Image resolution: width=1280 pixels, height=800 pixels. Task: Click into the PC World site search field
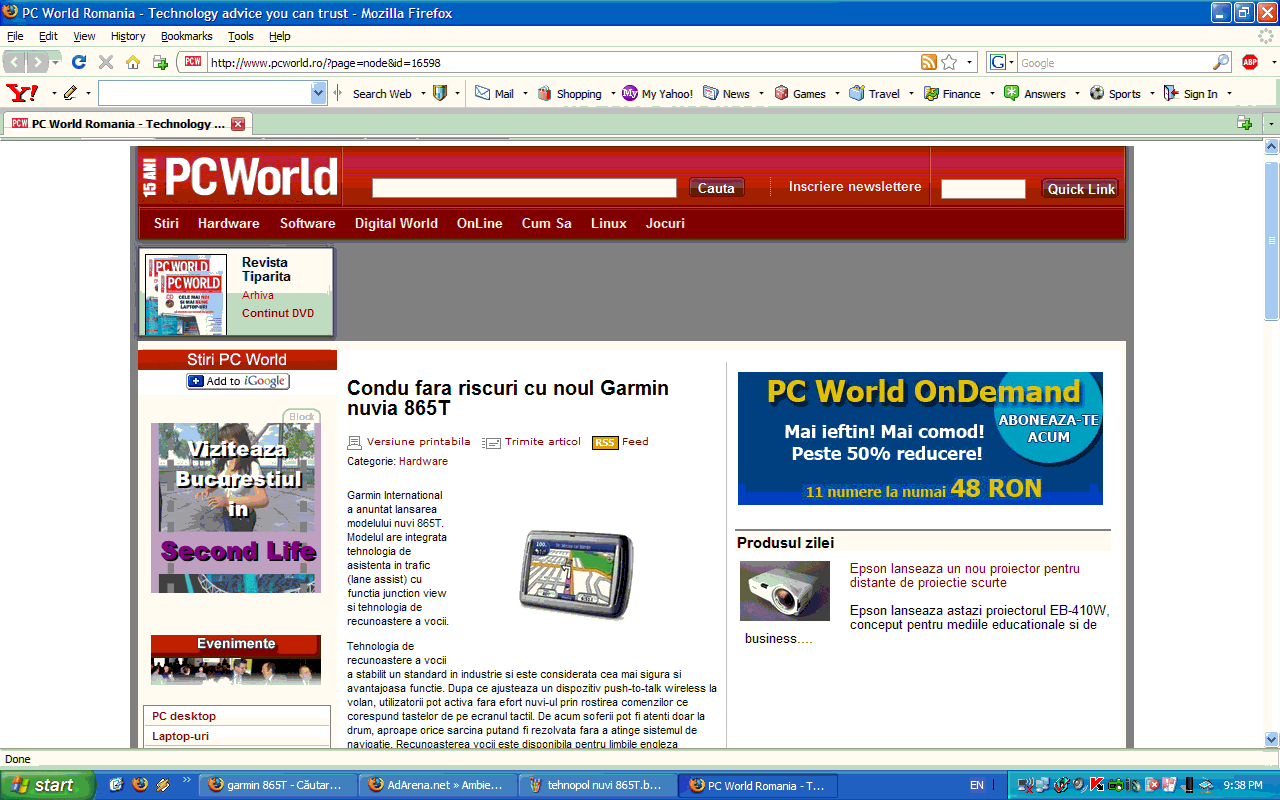pos(524,188)
